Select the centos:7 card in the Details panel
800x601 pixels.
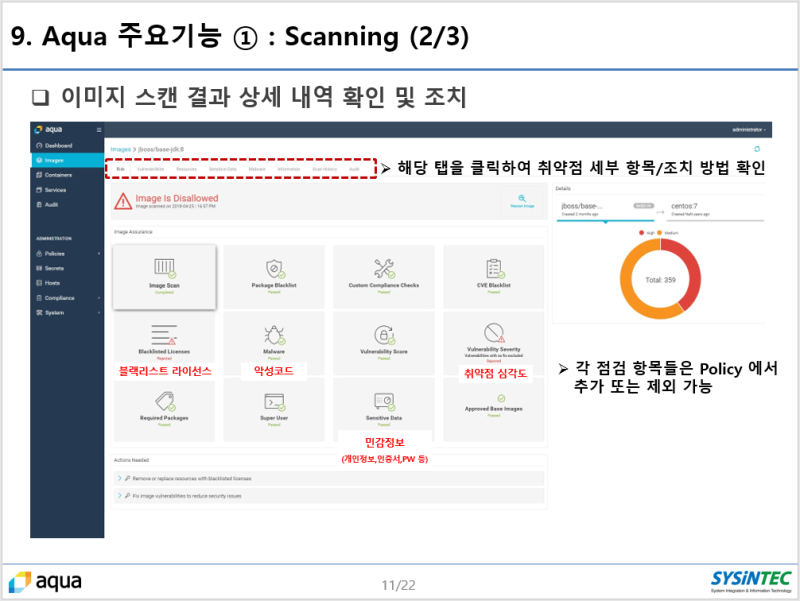coord(684,207)
